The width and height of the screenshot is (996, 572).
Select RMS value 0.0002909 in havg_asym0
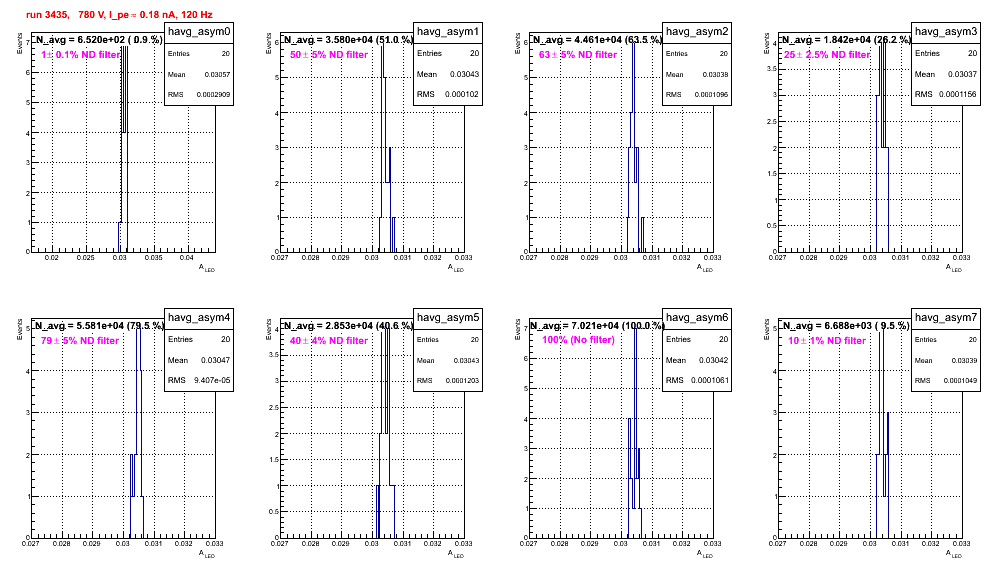pyautogui.click(x=213, y=94)
